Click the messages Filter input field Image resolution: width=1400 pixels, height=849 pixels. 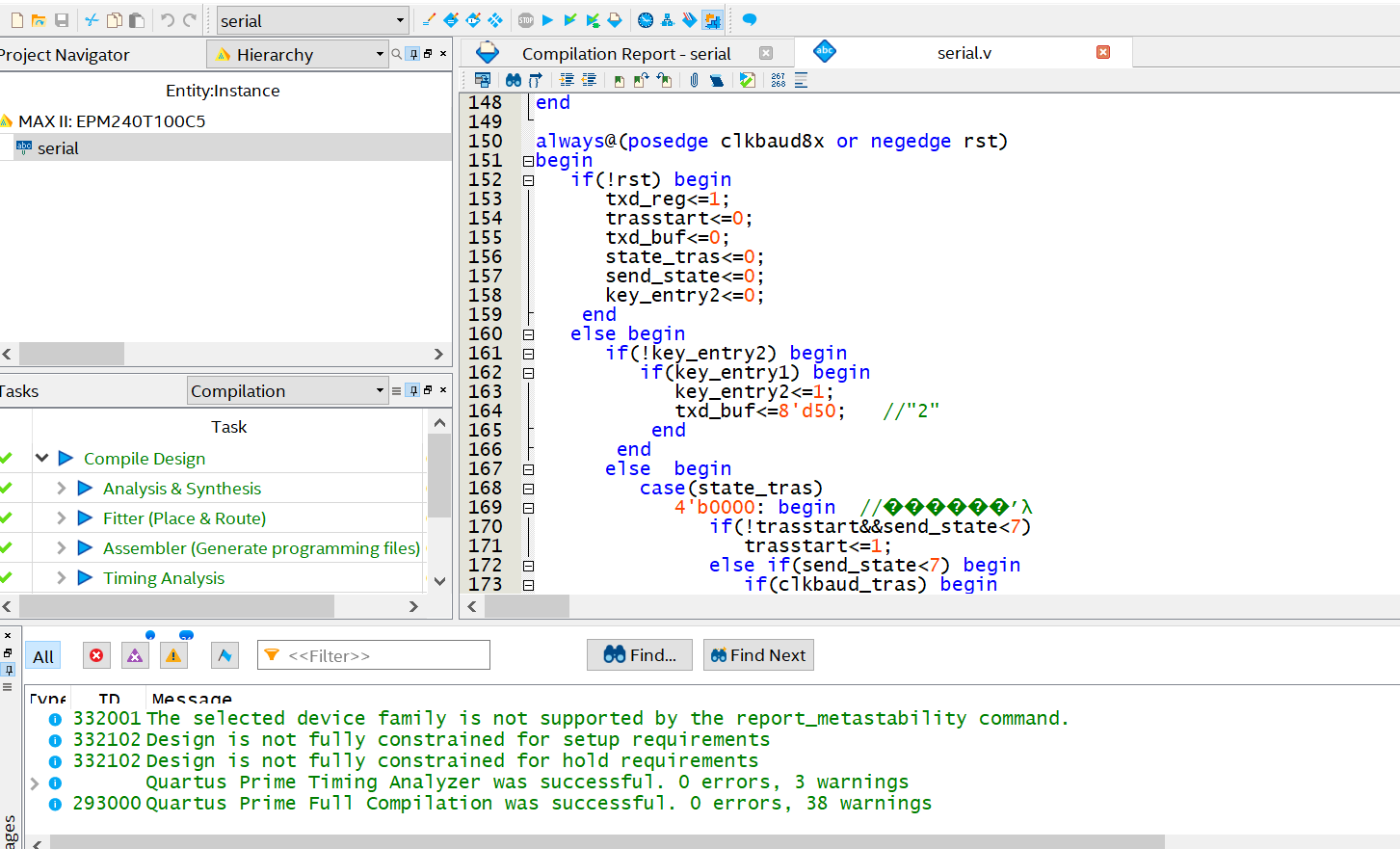point(374,655)
